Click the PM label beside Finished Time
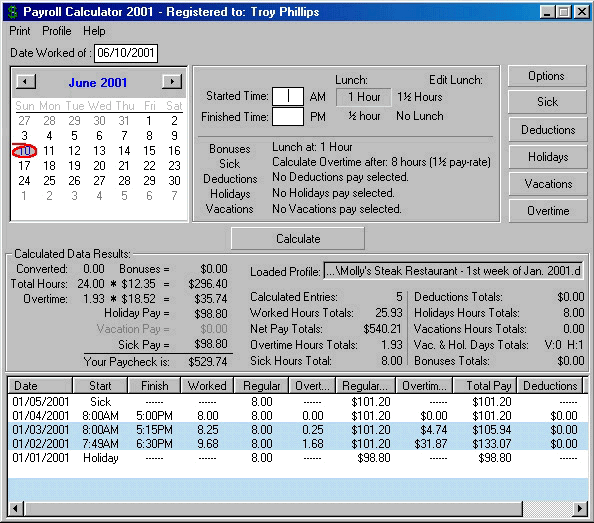 317,117
